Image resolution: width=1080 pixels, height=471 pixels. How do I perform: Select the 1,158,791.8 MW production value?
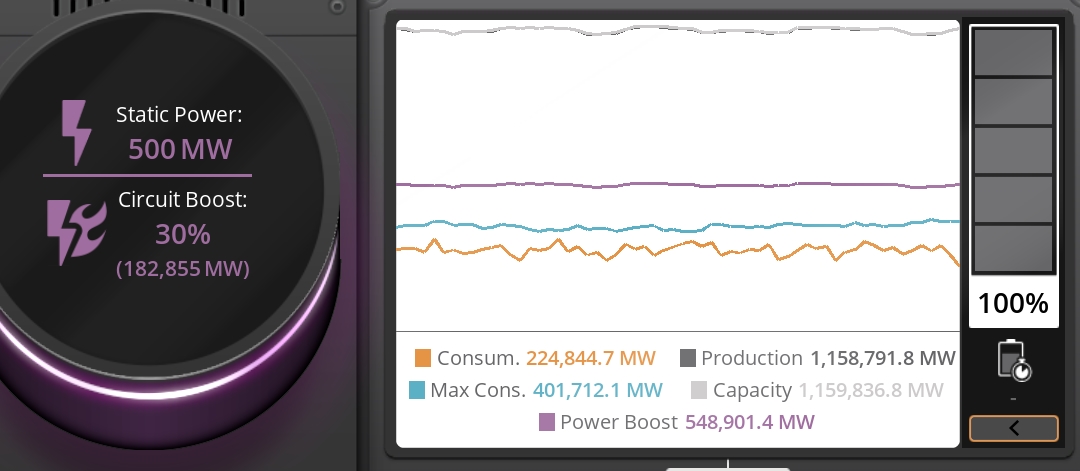coord(883,358)
